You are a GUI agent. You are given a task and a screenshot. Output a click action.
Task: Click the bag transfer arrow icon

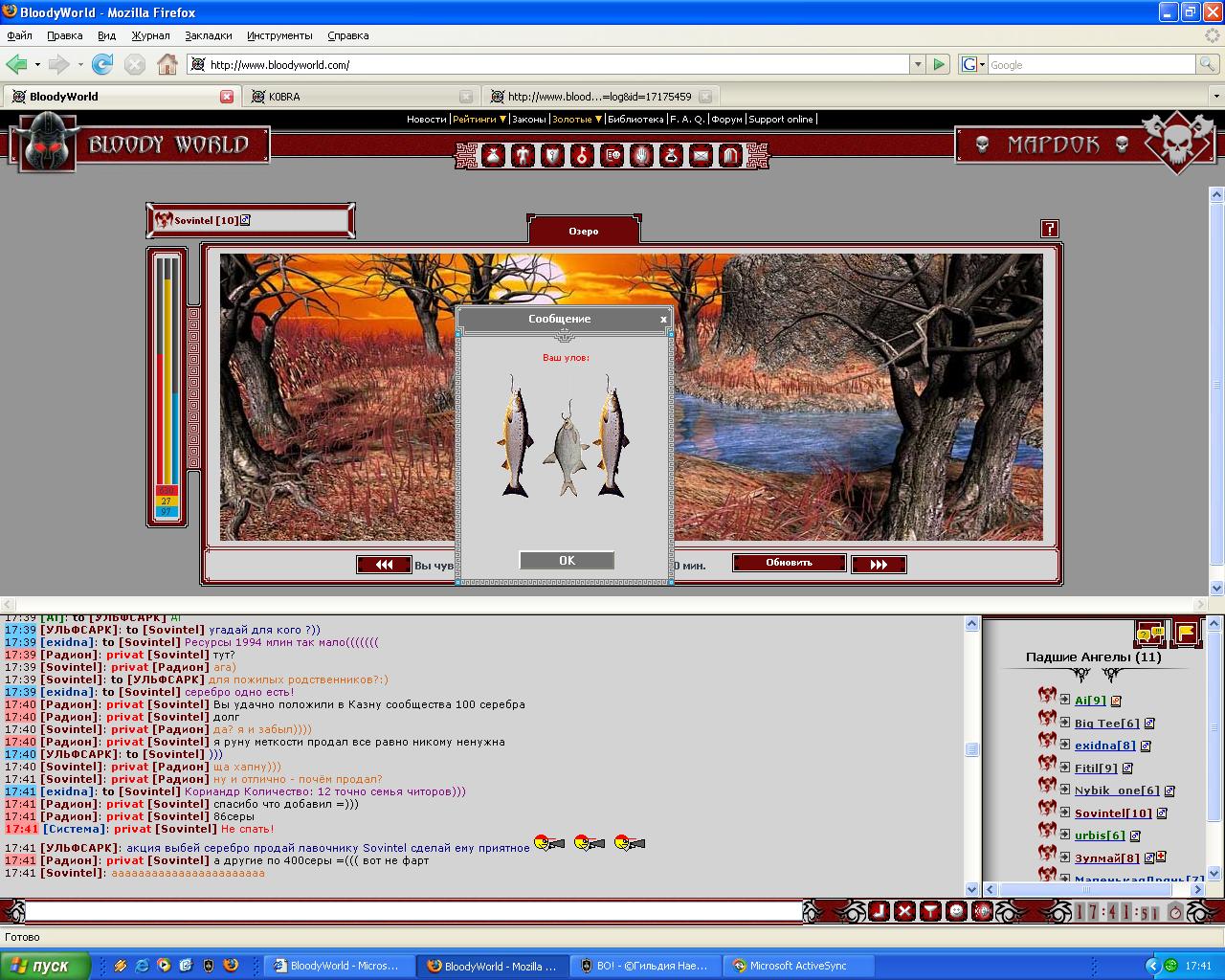click(671, 155)
